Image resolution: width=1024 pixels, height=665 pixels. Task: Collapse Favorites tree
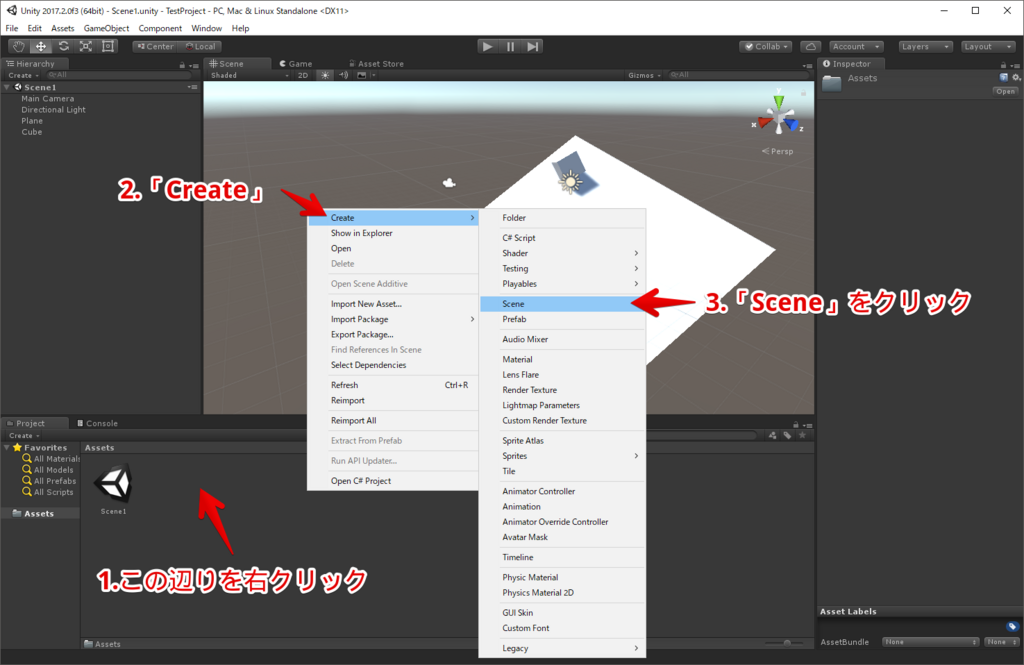tap(7, 447)
